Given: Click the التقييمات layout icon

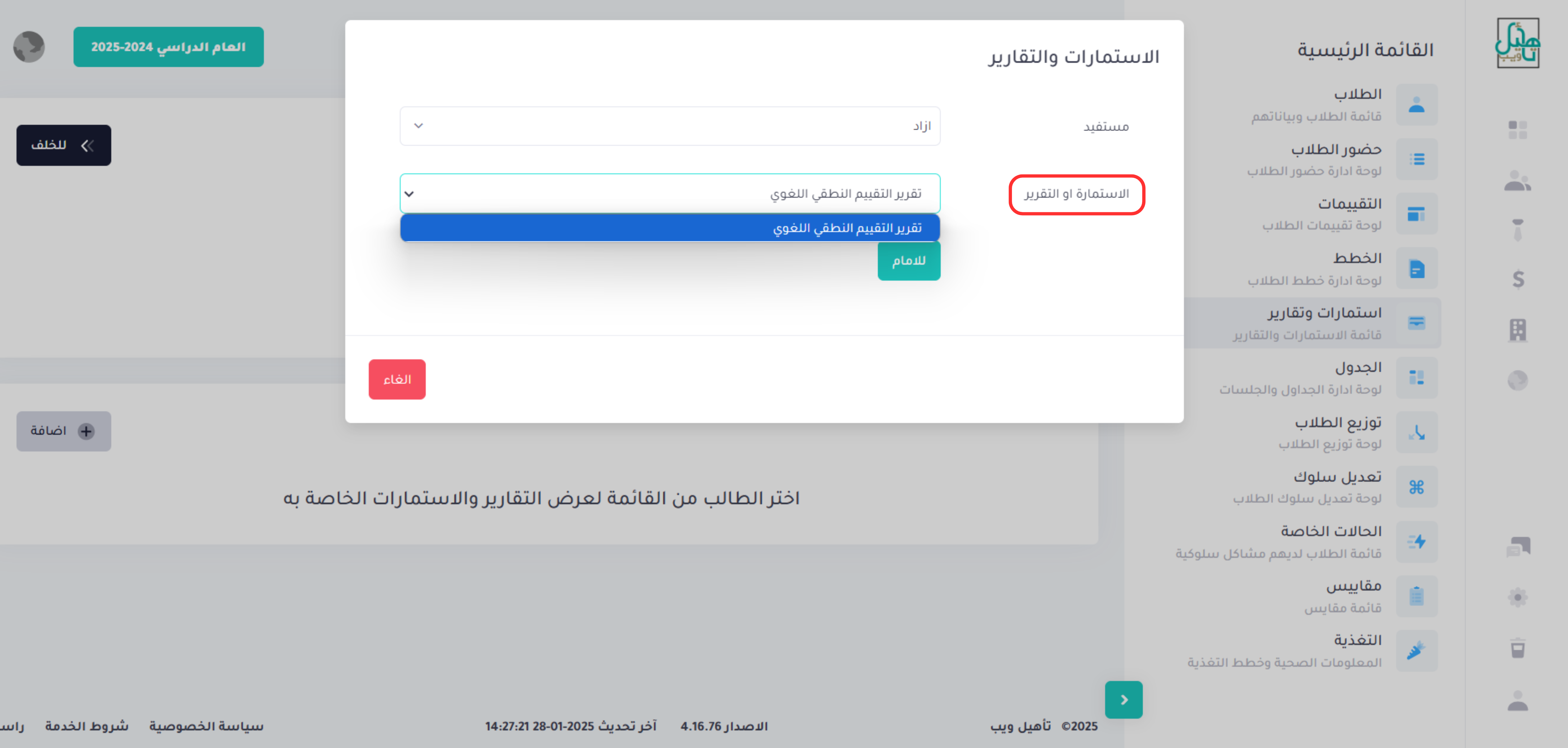Looking at the screenshot, I should coord(1416,214).
